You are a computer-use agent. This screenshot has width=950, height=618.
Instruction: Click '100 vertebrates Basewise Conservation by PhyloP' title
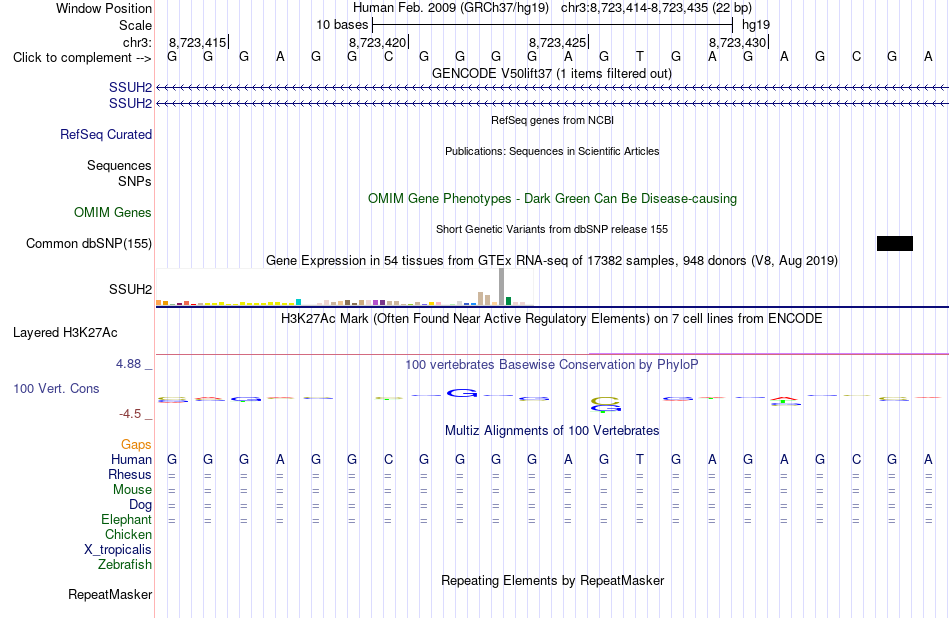551,365
